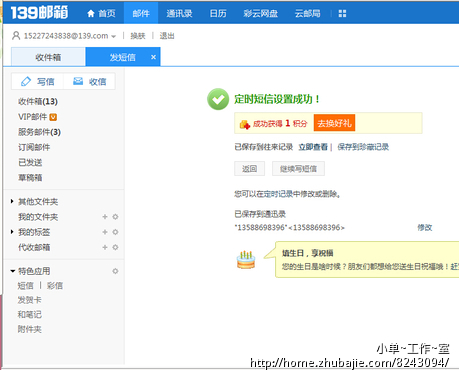
Task: Click the 修改 link beside the contact number
Action: (425, 227)
